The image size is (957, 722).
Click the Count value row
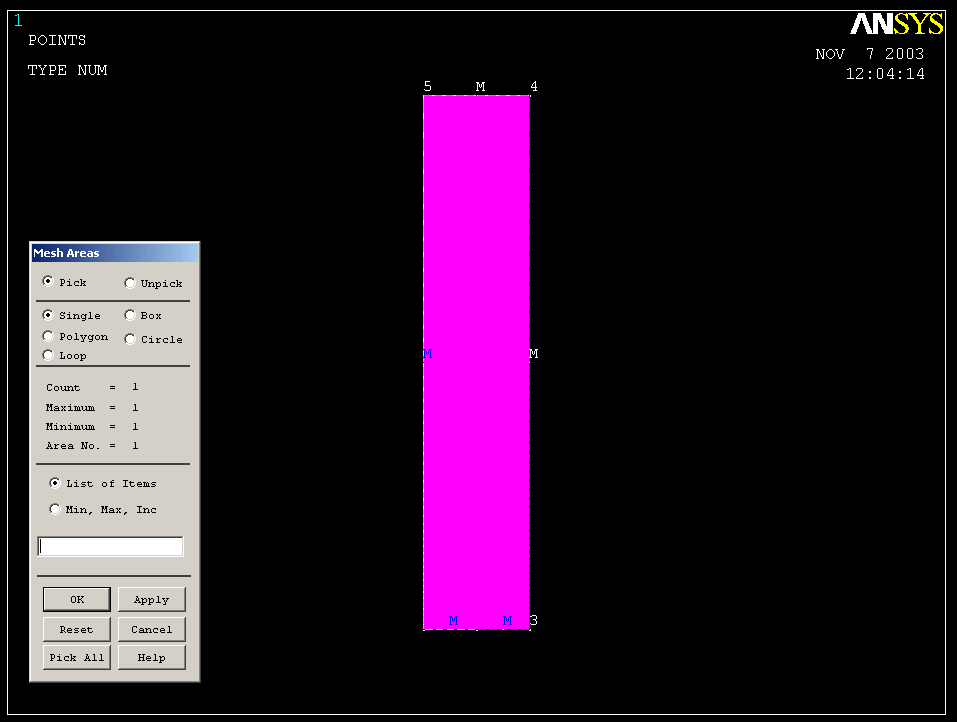pos(92,387)
